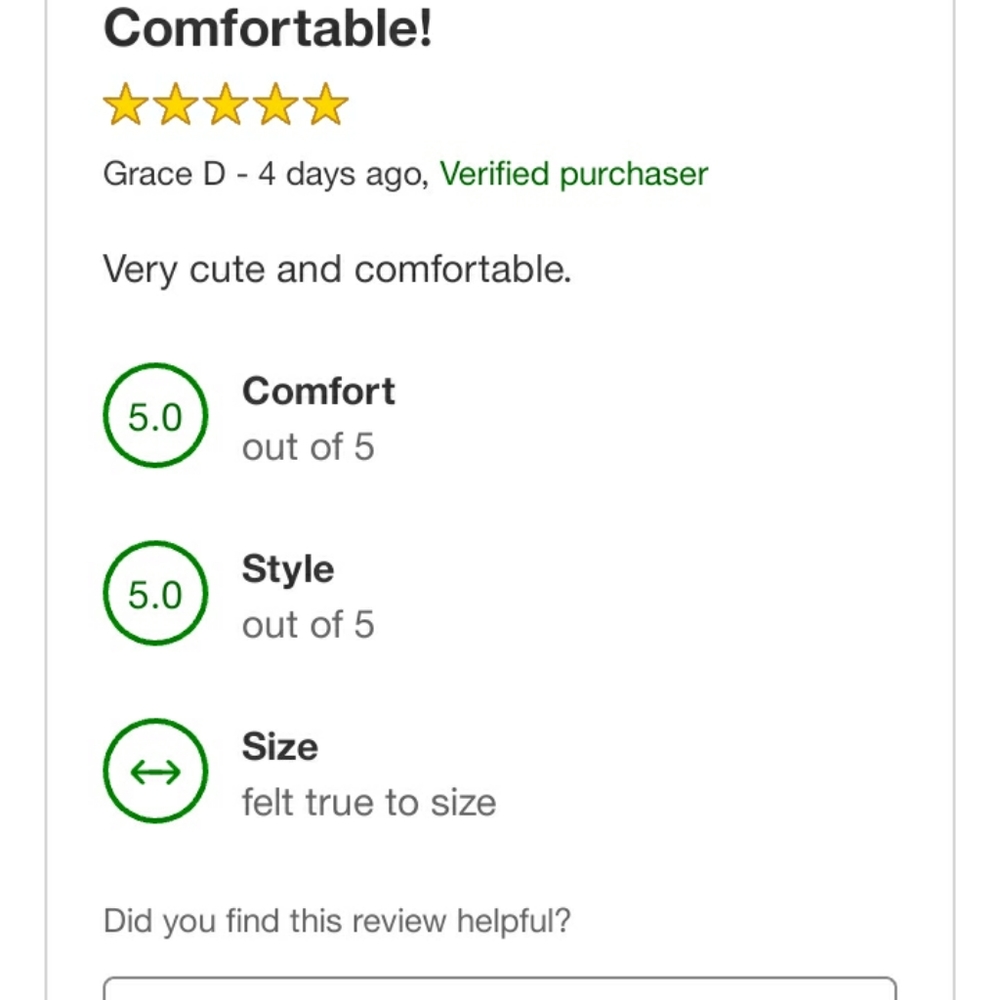The image size is (1000, 1000).
Task: Click the first gold star
Action: pyautogui.click(x=126, y=104)
